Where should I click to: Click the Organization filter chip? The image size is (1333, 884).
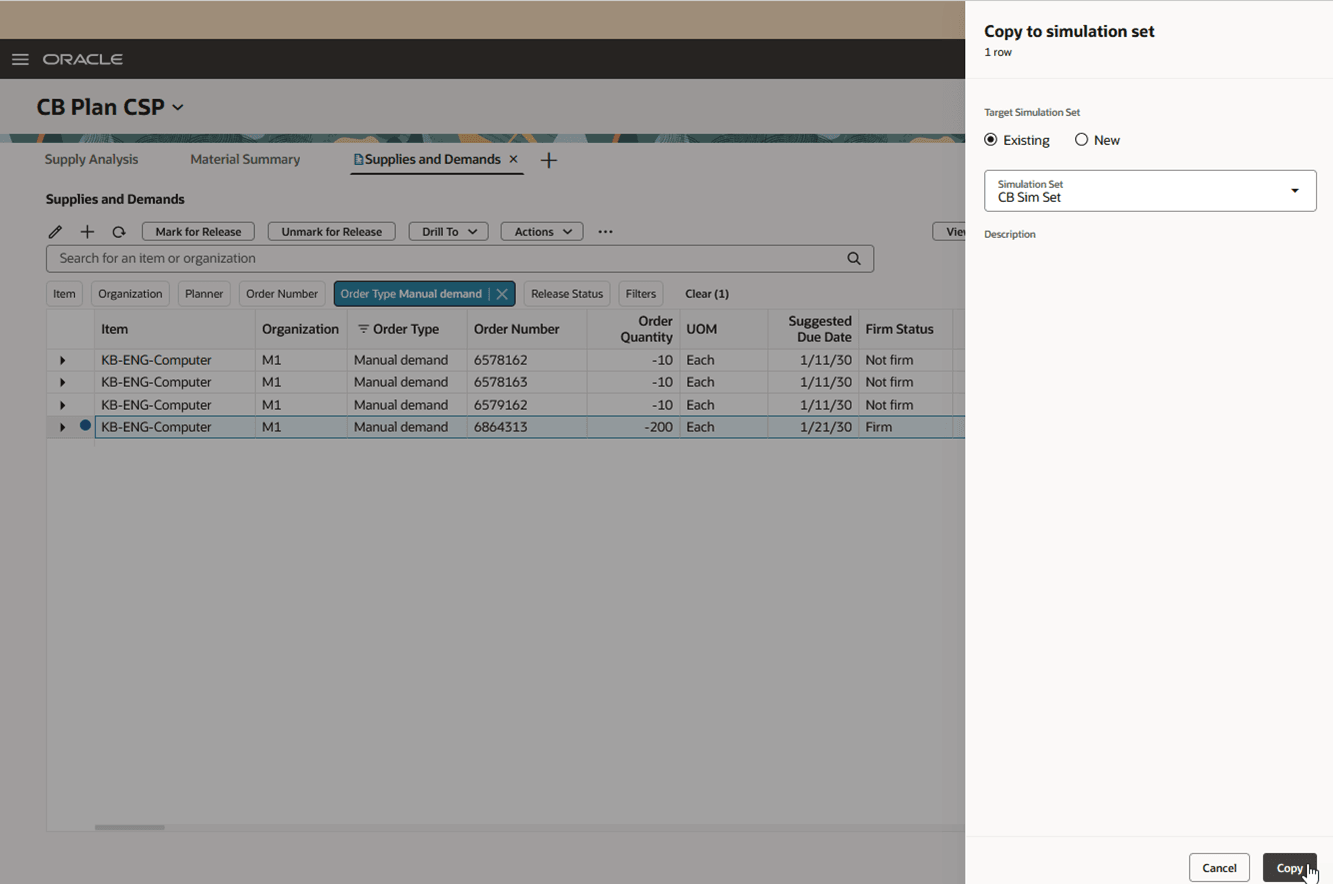point(130,294)
